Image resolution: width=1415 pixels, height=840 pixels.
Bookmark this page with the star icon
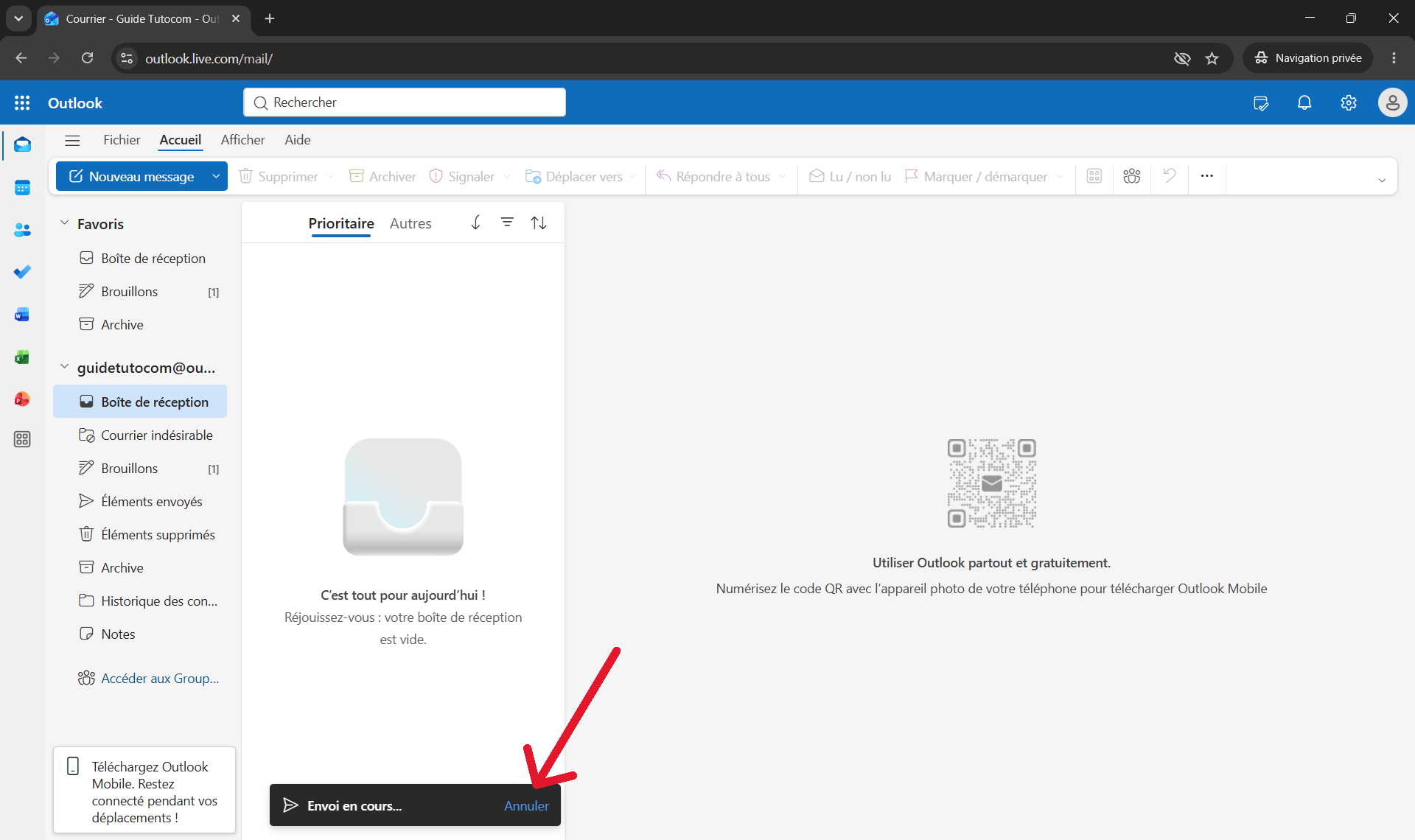pyautogui.click(x=1212, y=58)
